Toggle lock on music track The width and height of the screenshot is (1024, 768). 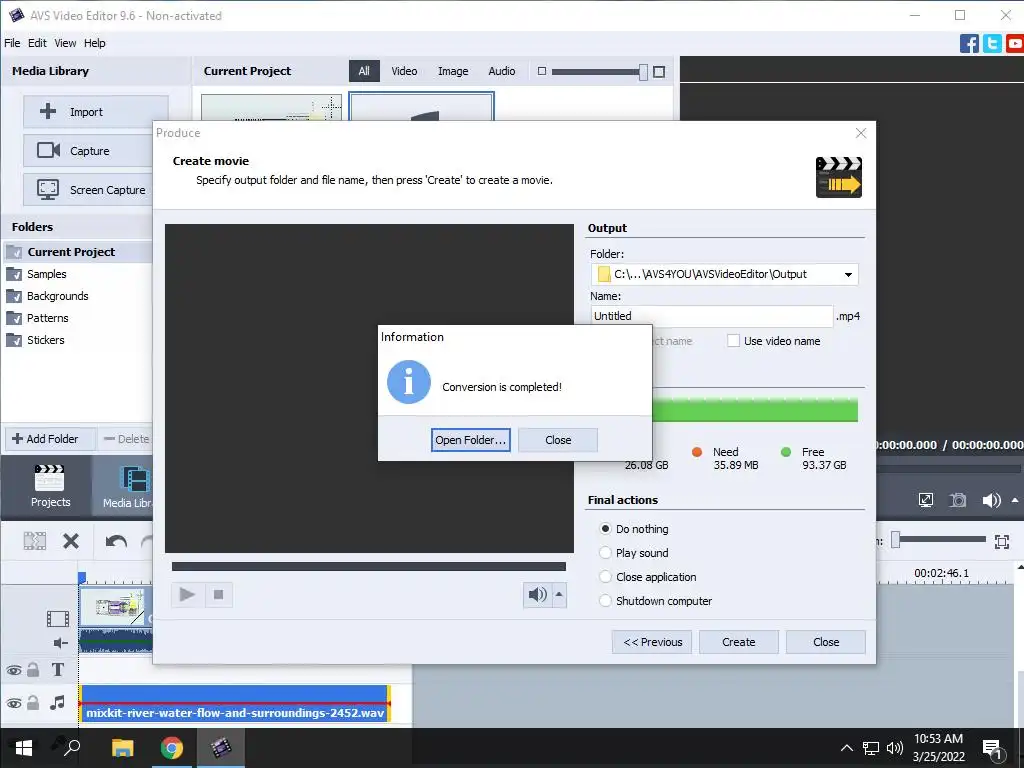pos(33,703)
